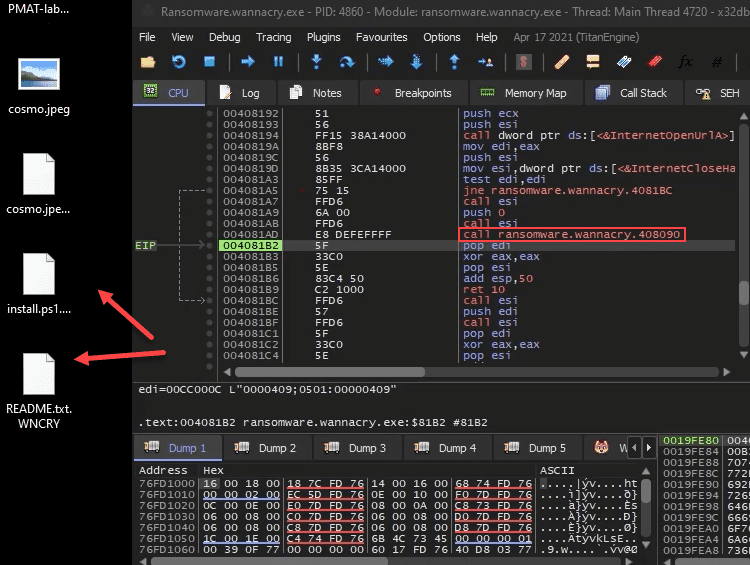The width and height of the screenshot is (750, 565).
Task: Click the fx functions toolbar icon
Action: pyautogui.click(x=686, y=62)
